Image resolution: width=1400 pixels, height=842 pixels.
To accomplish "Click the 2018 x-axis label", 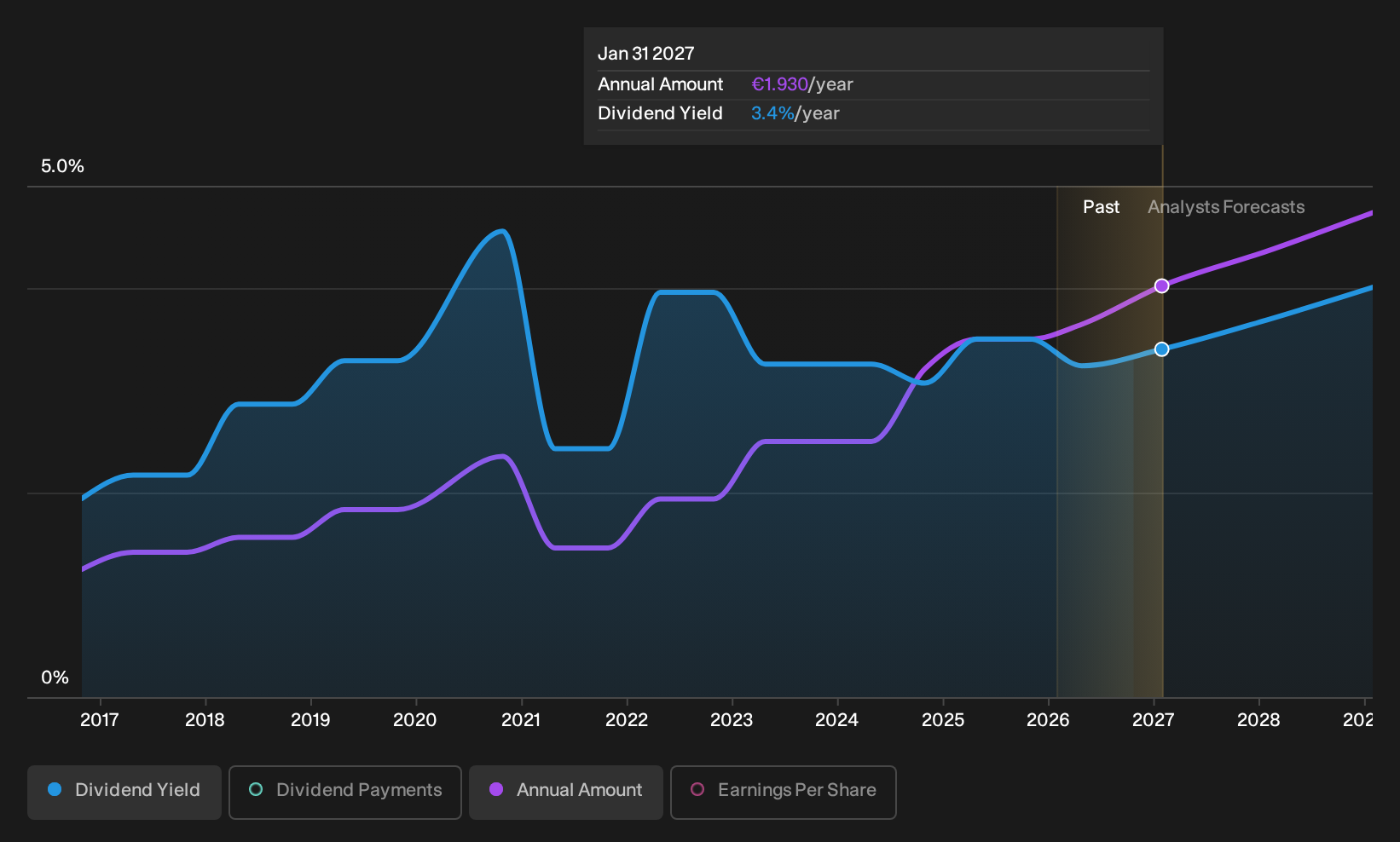I will pyautogui.click(x=205, y=720).
